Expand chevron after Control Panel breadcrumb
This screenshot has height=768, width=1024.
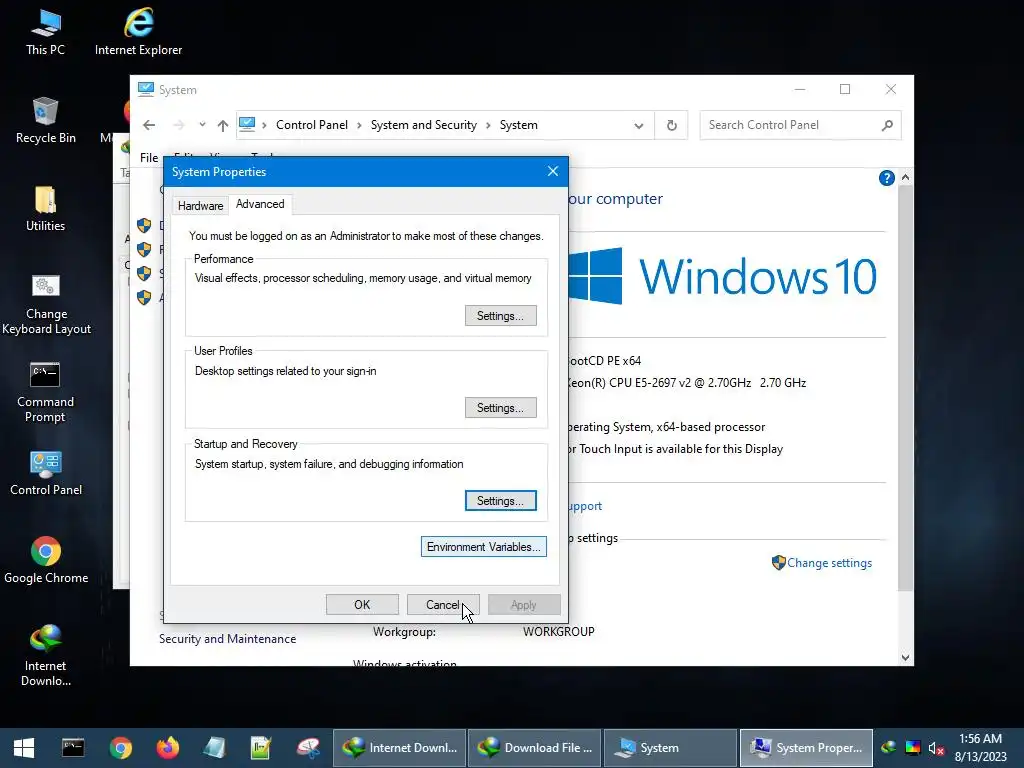click(x=359, y=125)
